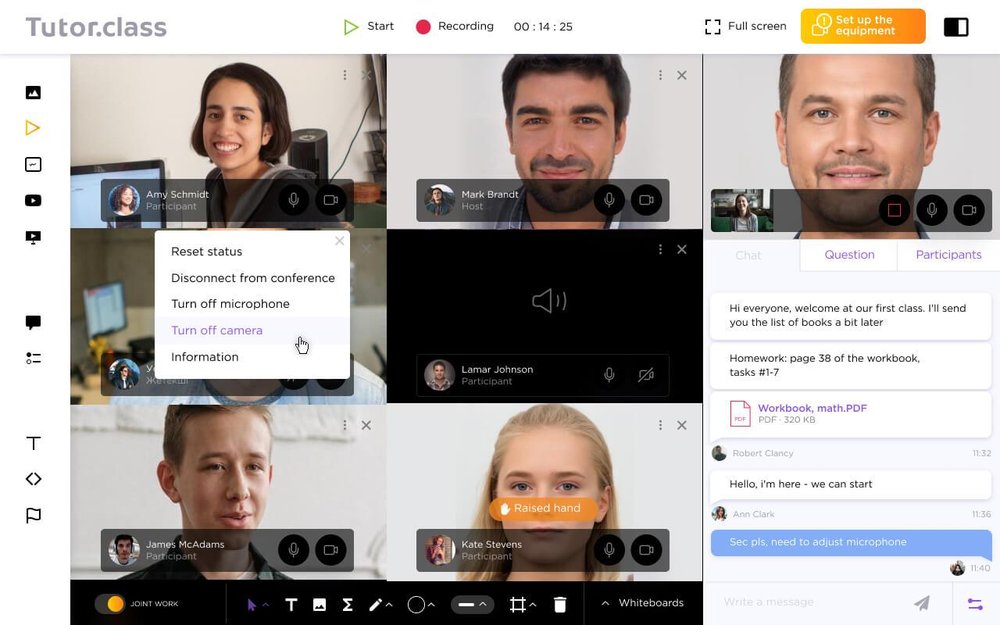Toggle your own microphone in self view
Viewport: 1000px width, 625px height.
pyautogui.click(x=932, y=210)
